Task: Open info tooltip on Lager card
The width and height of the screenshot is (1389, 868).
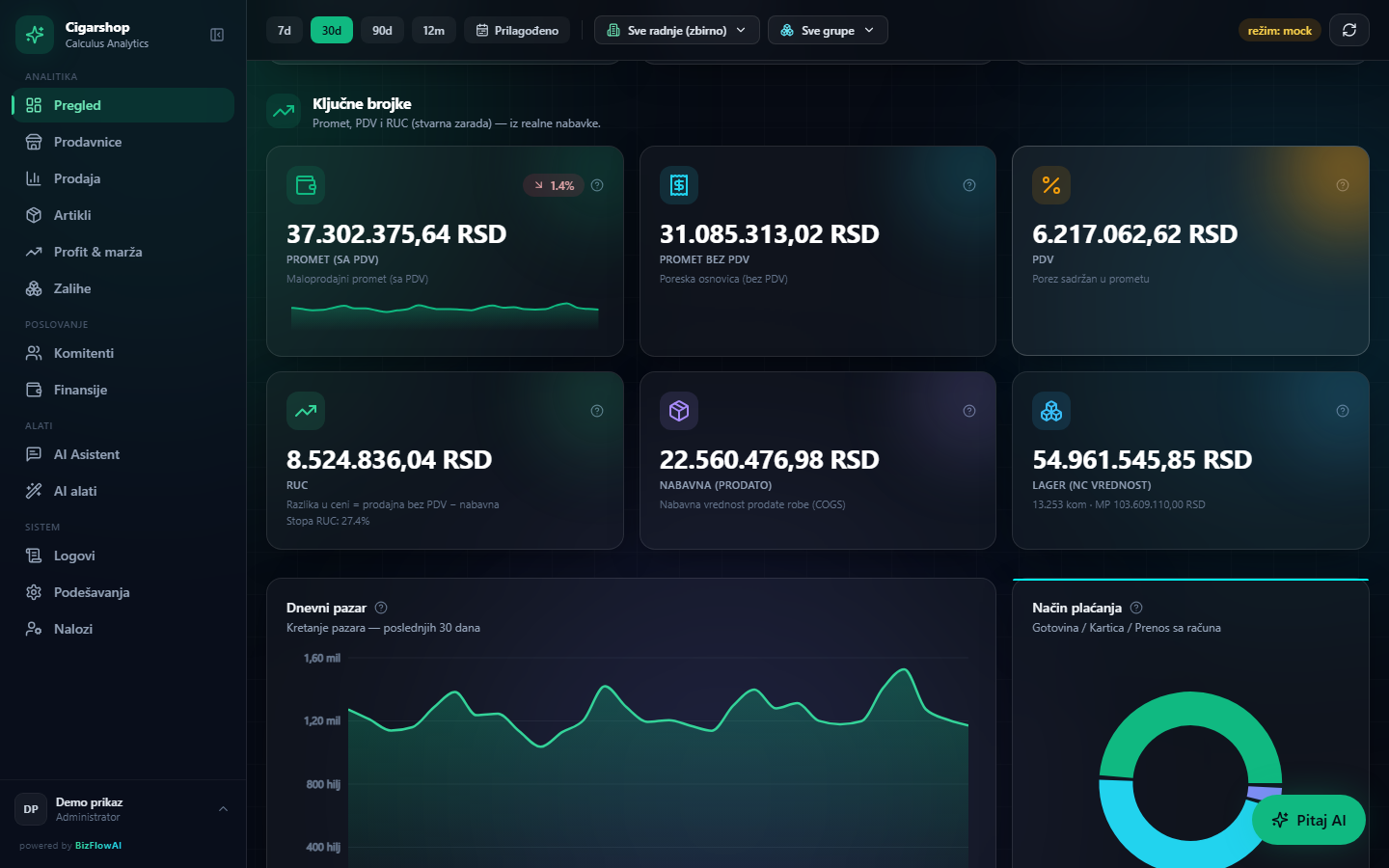Action: [x=1343, y=411]
